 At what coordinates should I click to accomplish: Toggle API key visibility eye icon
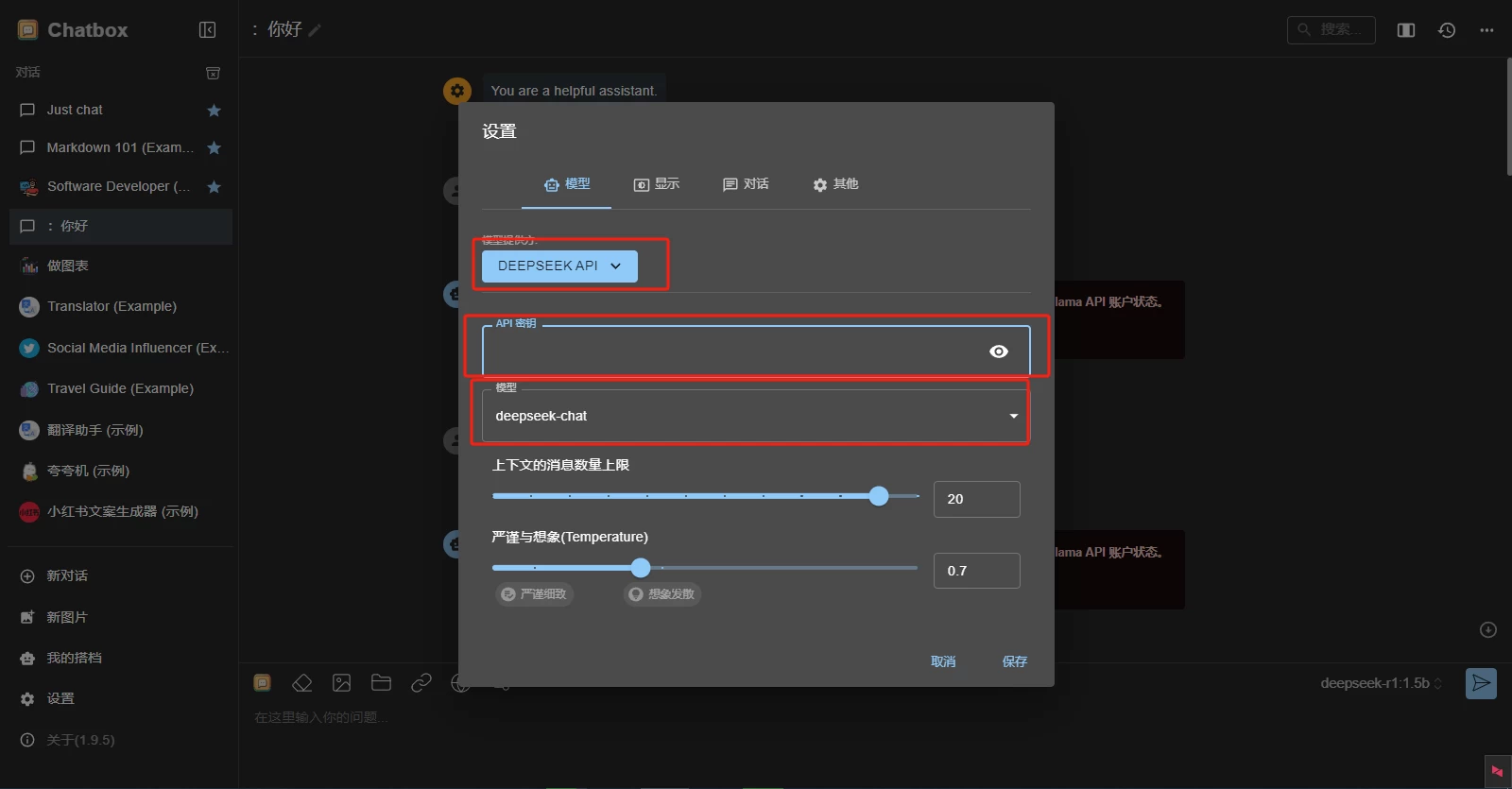pyautogui.click(x=999, y=352)
